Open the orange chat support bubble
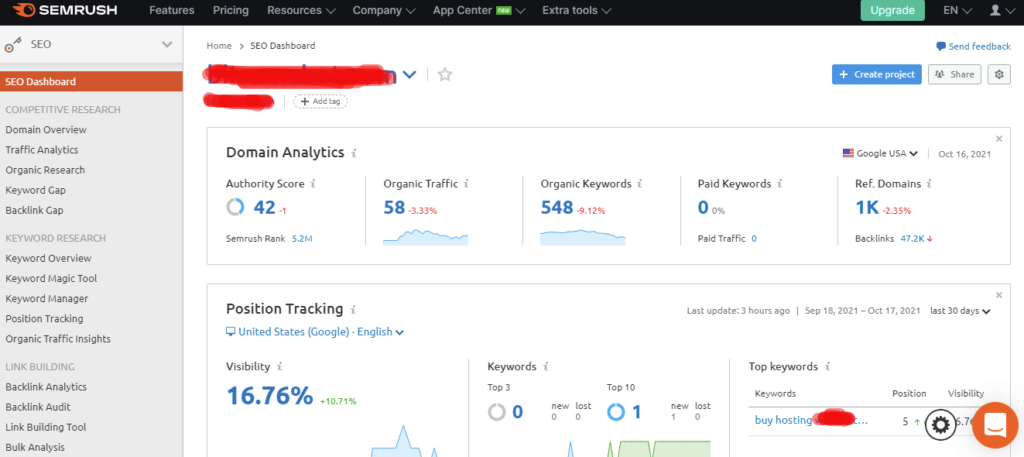 pos(995,424)
